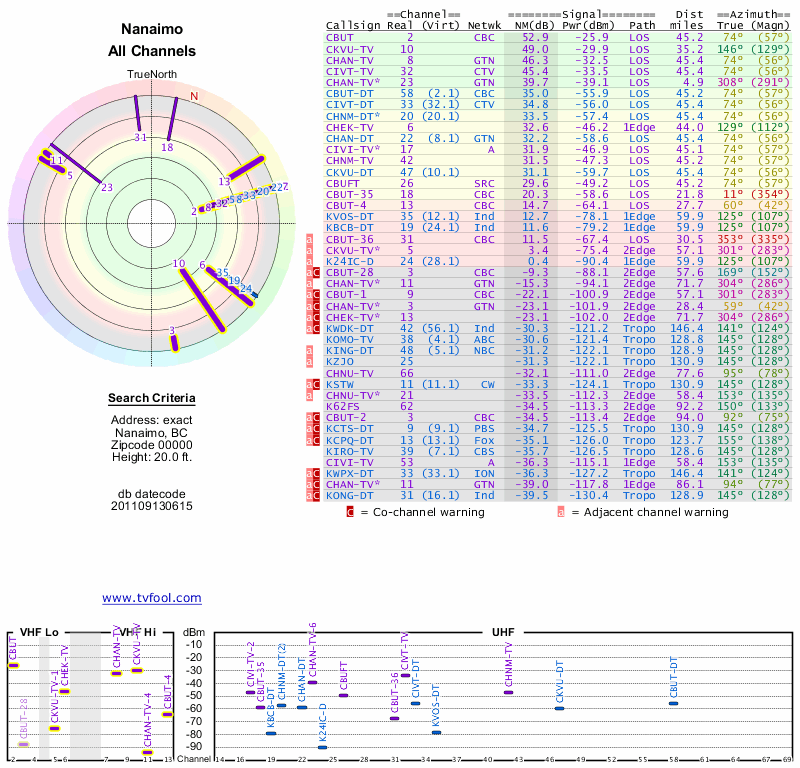Select KZJO callsign in the table

point(340,362)
